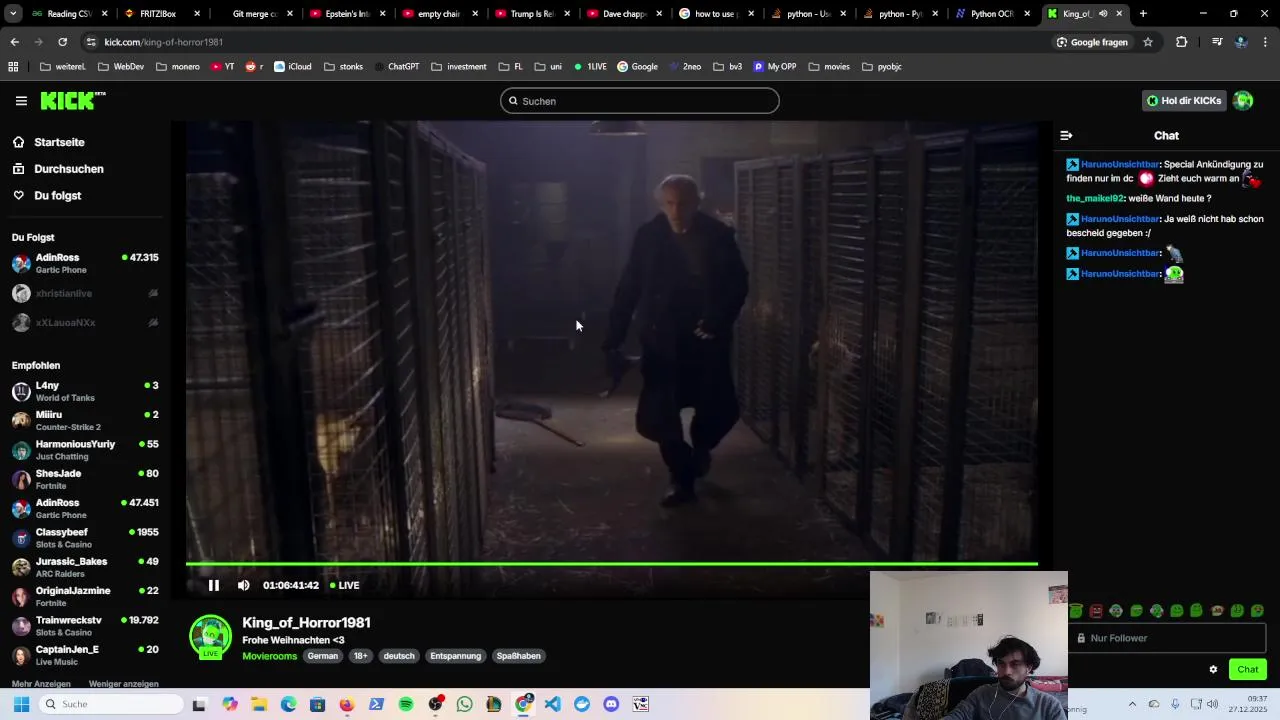Click the Movierooms category link
The height and width of the screenshot is (720, 1280).
(270, 656)
